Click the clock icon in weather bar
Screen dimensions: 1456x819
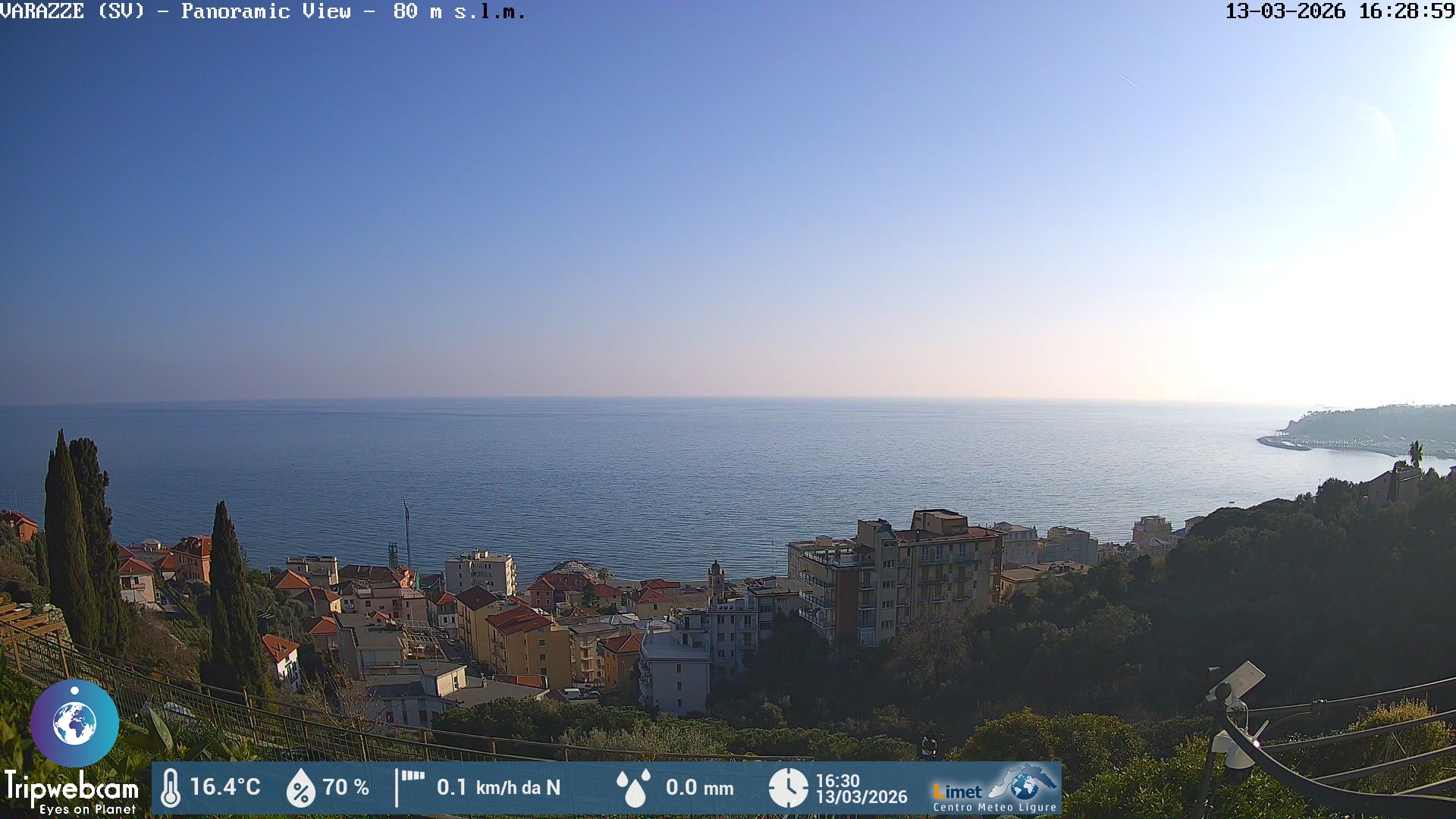[788, 788]
